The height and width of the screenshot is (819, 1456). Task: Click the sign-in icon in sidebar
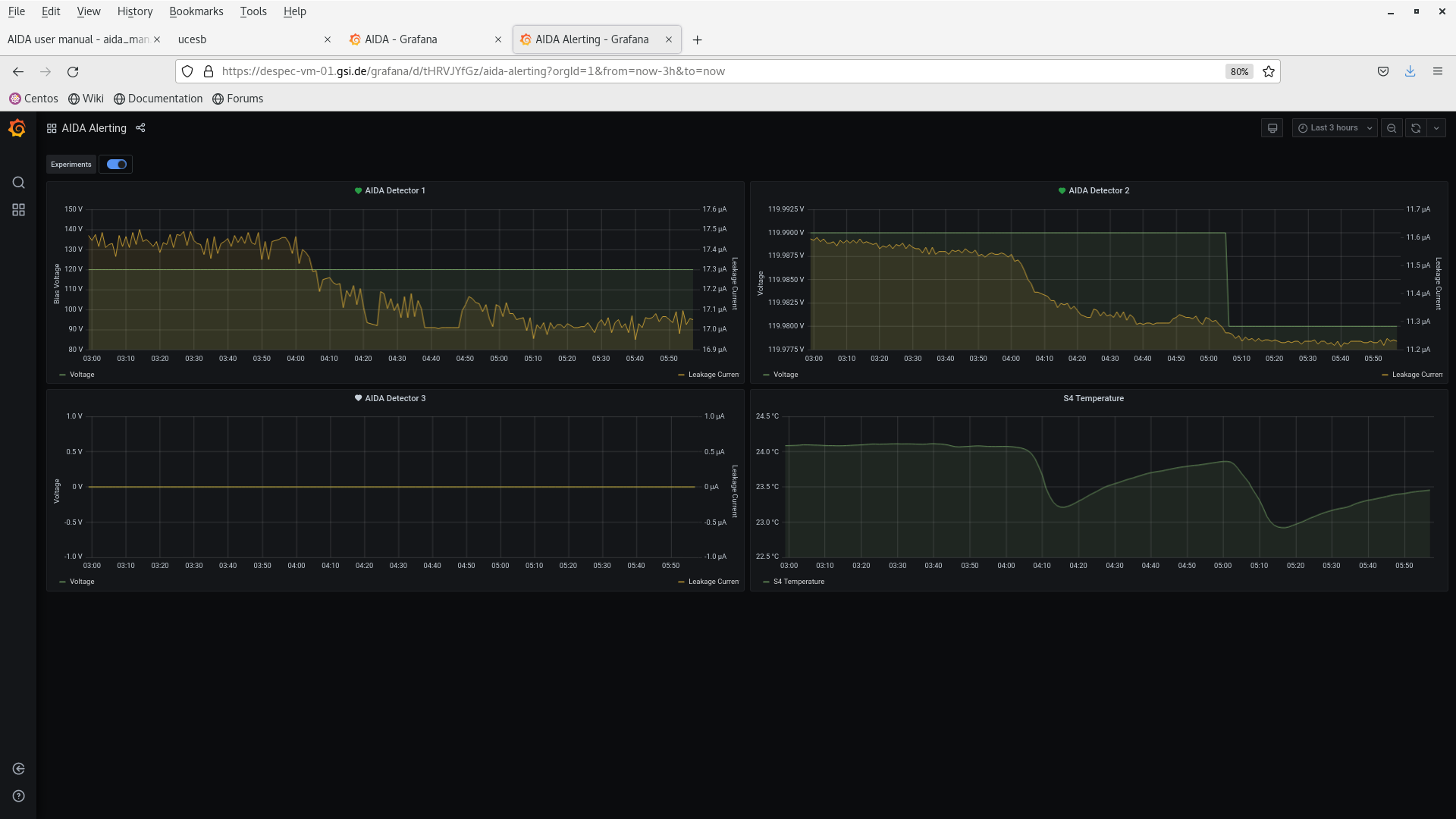point(18,769)
